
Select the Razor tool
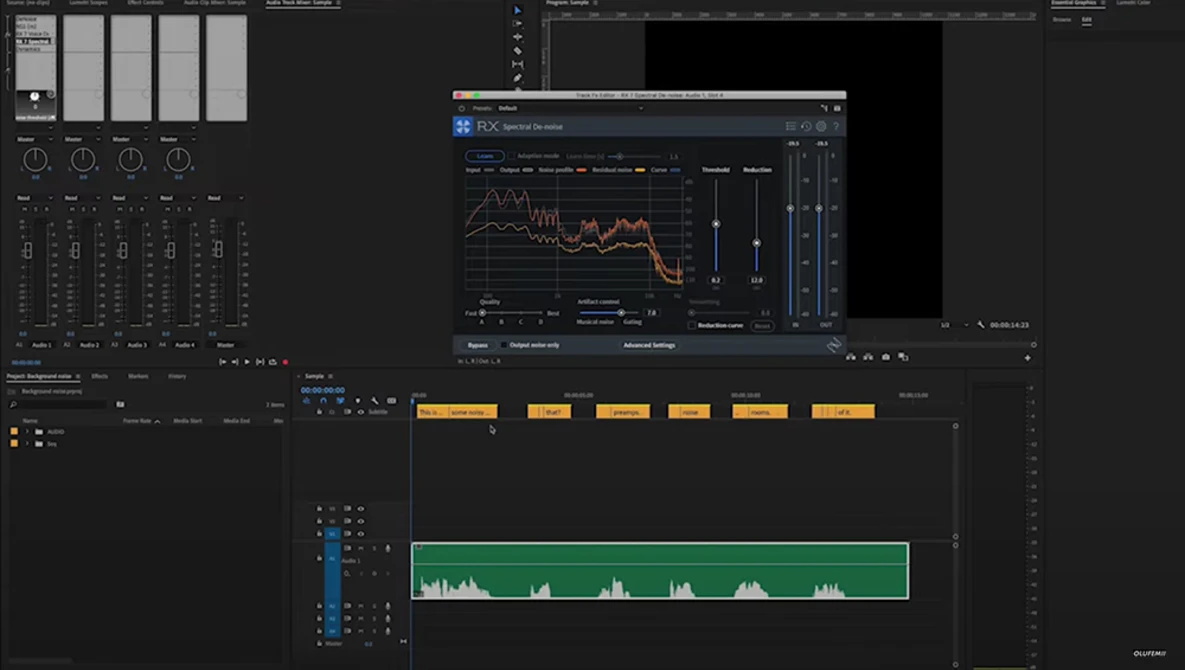click(518, 51)
